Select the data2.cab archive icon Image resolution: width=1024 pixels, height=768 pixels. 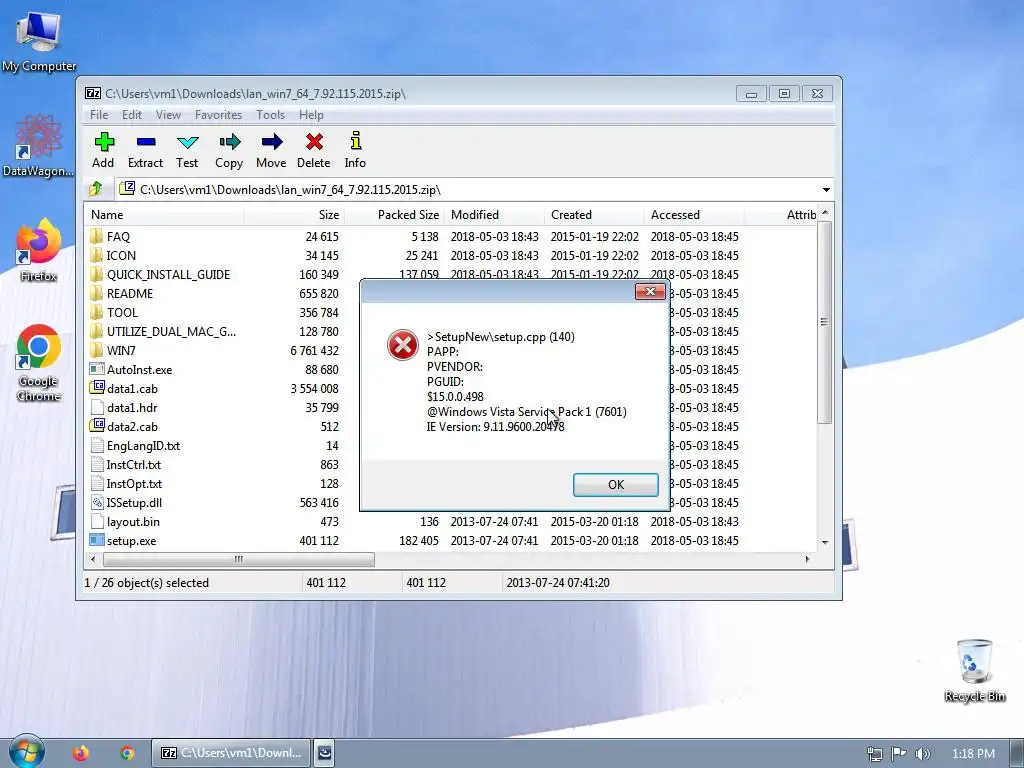click(x=97, y=426)
